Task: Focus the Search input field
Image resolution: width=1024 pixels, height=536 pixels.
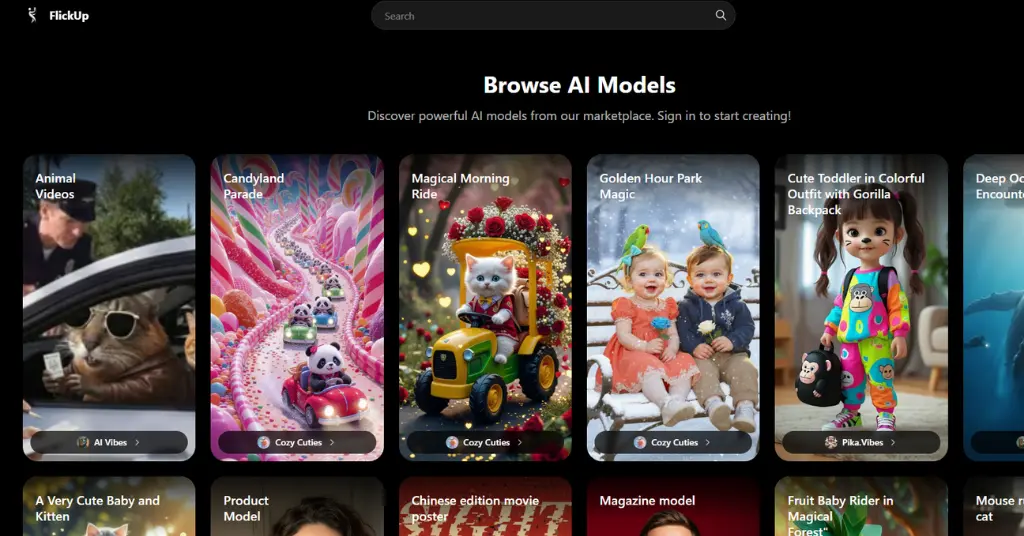Action: coord(545,16)
